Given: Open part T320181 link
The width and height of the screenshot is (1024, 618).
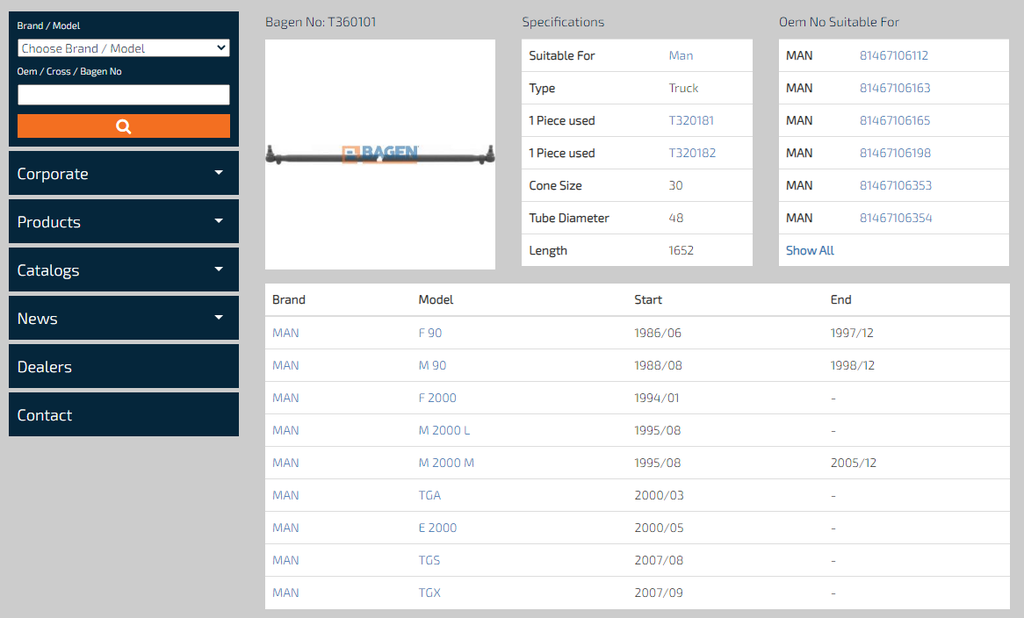Looking at the screenshot, I should (x=691, y=120).
